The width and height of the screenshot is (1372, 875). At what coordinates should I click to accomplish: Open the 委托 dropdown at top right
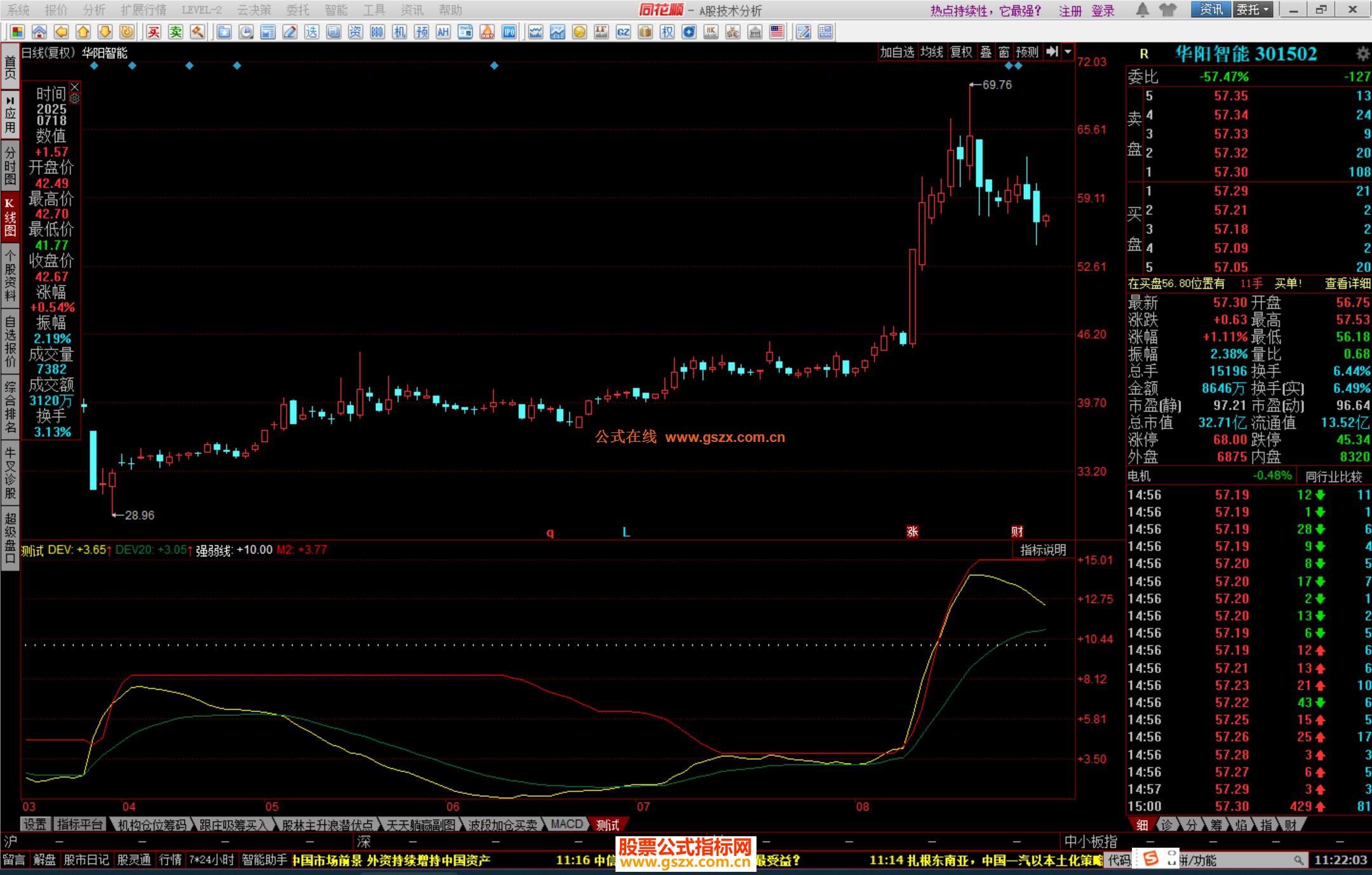click(x=1253, y=10)
